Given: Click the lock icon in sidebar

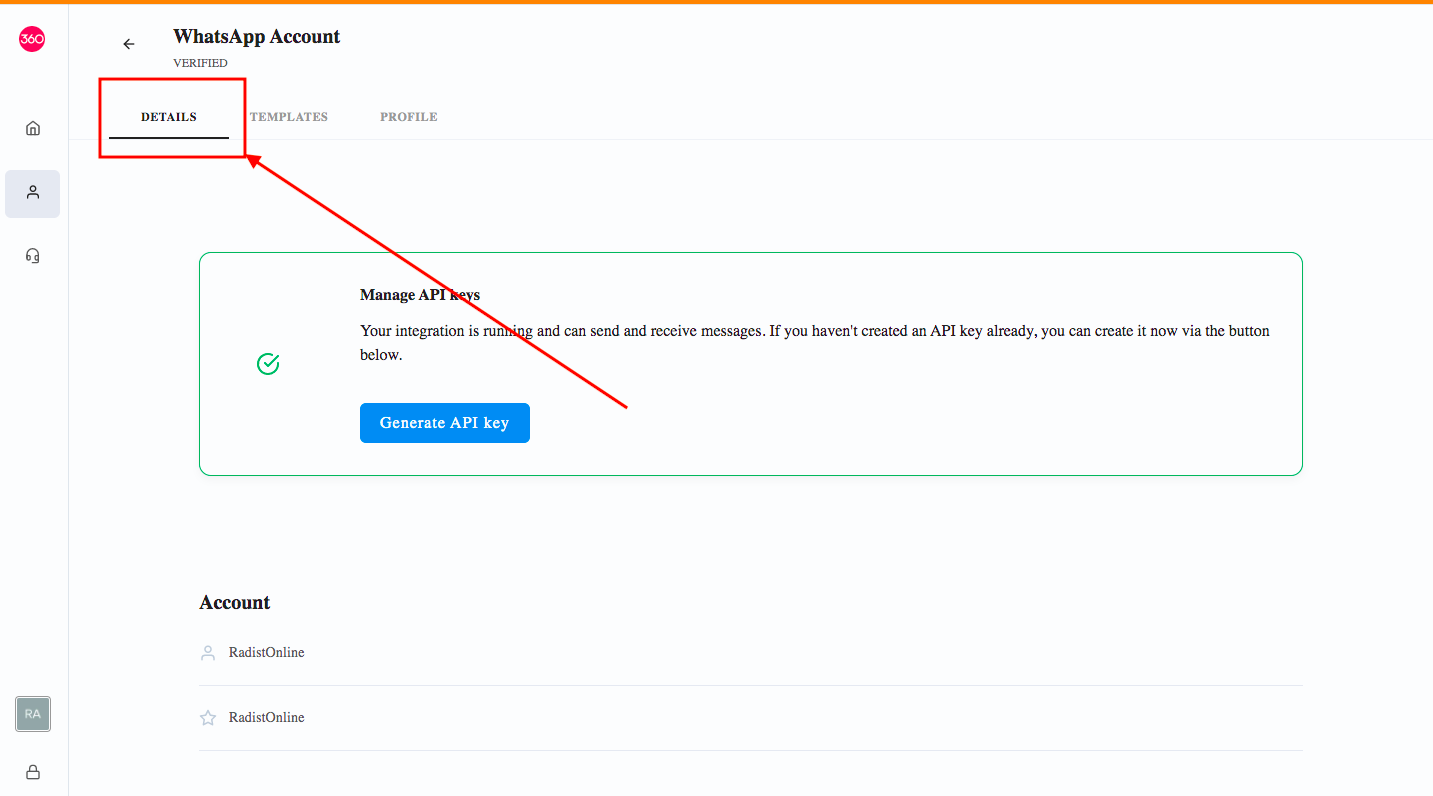Looking at the screenshot, I should pyautogui.click(x=33, y=772).
